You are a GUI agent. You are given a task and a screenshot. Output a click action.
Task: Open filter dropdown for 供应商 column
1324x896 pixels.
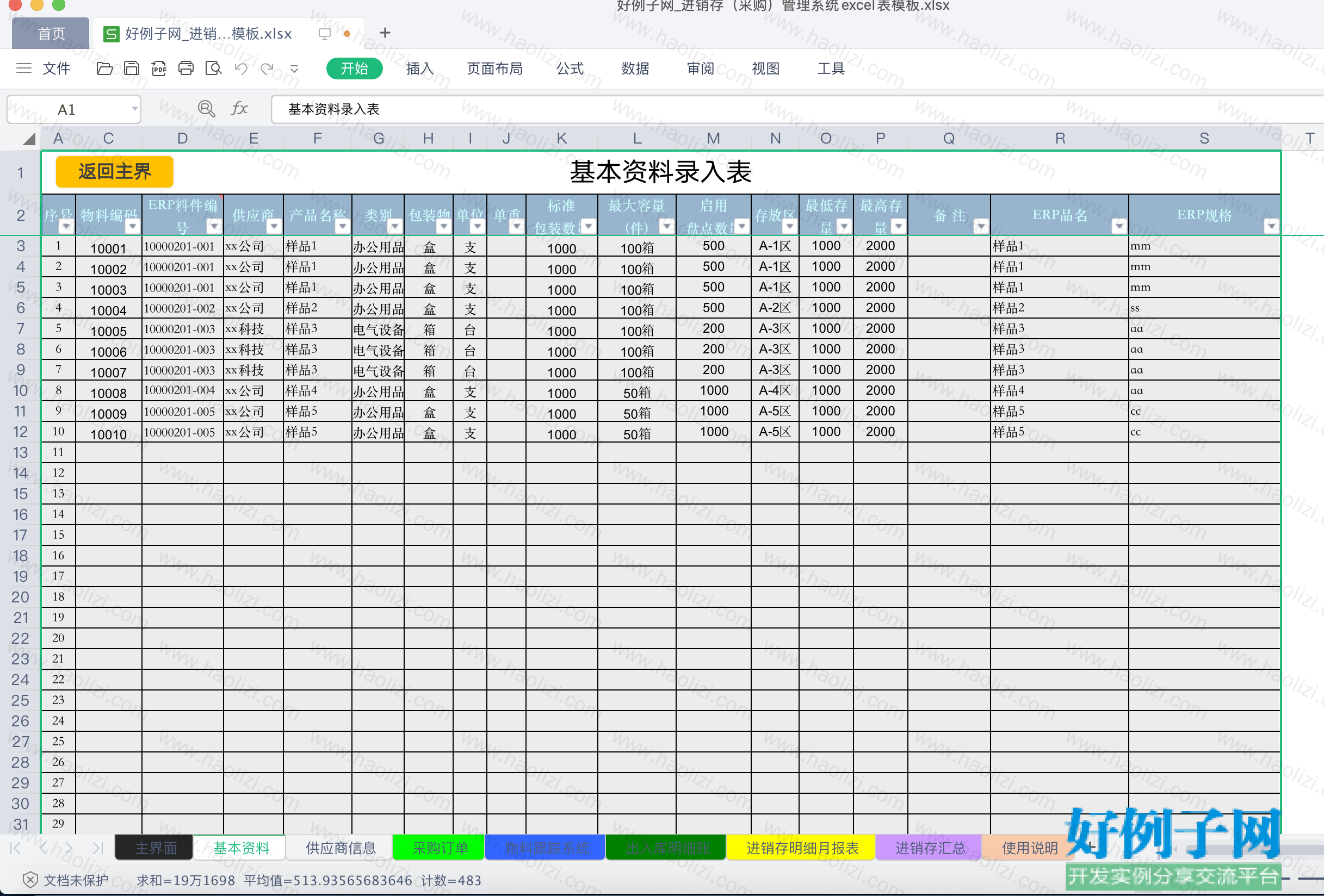(x=274, y=227)
